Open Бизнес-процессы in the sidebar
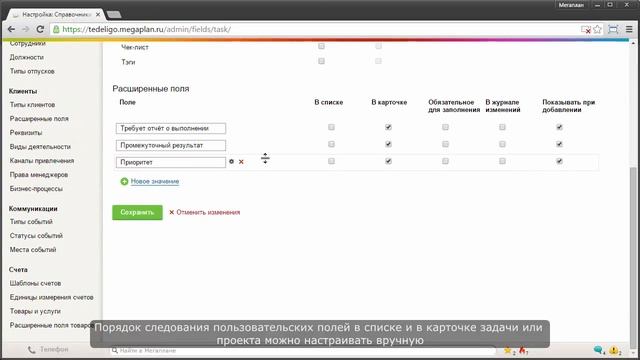640x360 pixels. point(36,189)
